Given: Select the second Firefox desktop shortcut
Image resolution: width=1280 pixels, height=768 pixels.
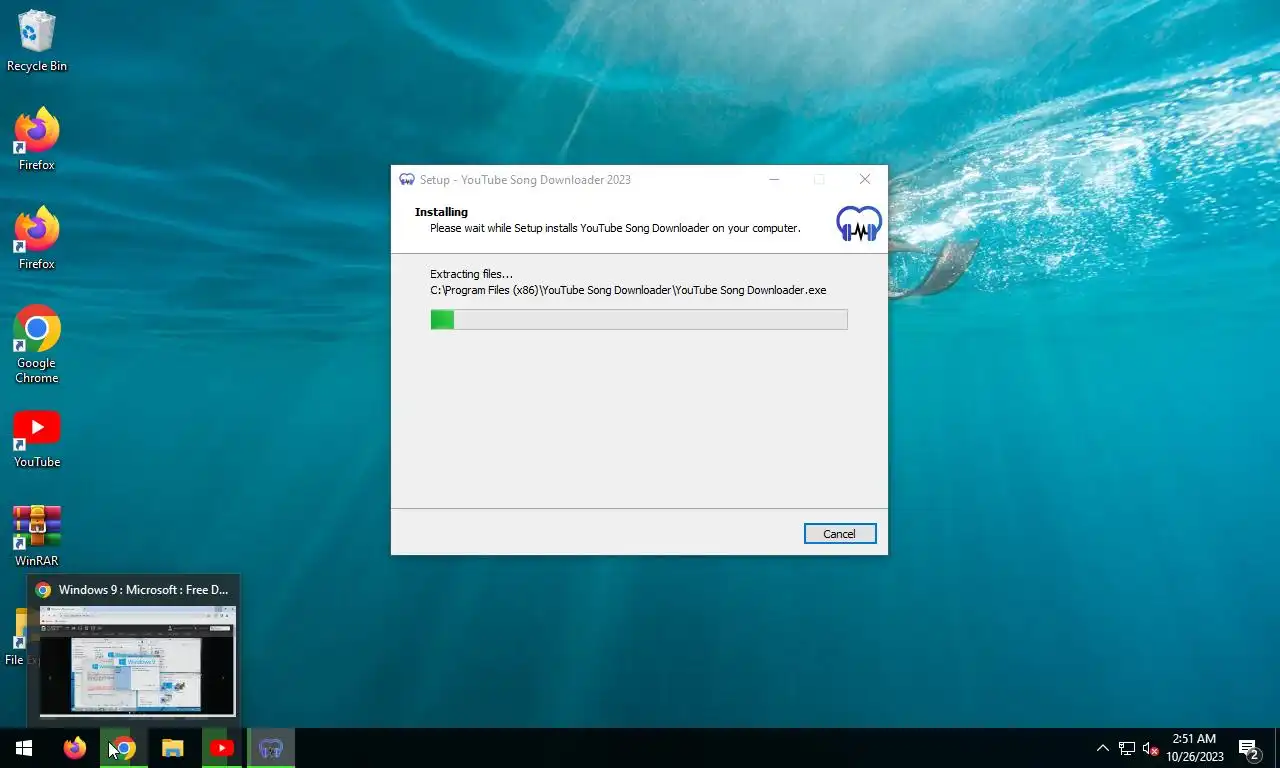Looking at the screenshot, I should pyautogui.click(x=37, y=239).
